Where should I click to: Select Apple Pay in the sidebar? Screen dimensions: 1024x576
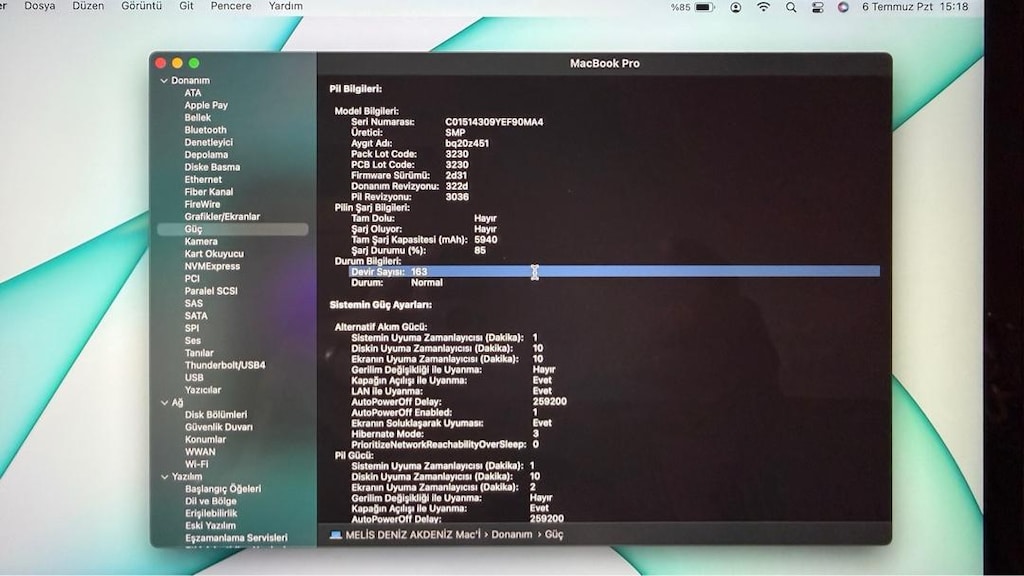coord(206,105)
